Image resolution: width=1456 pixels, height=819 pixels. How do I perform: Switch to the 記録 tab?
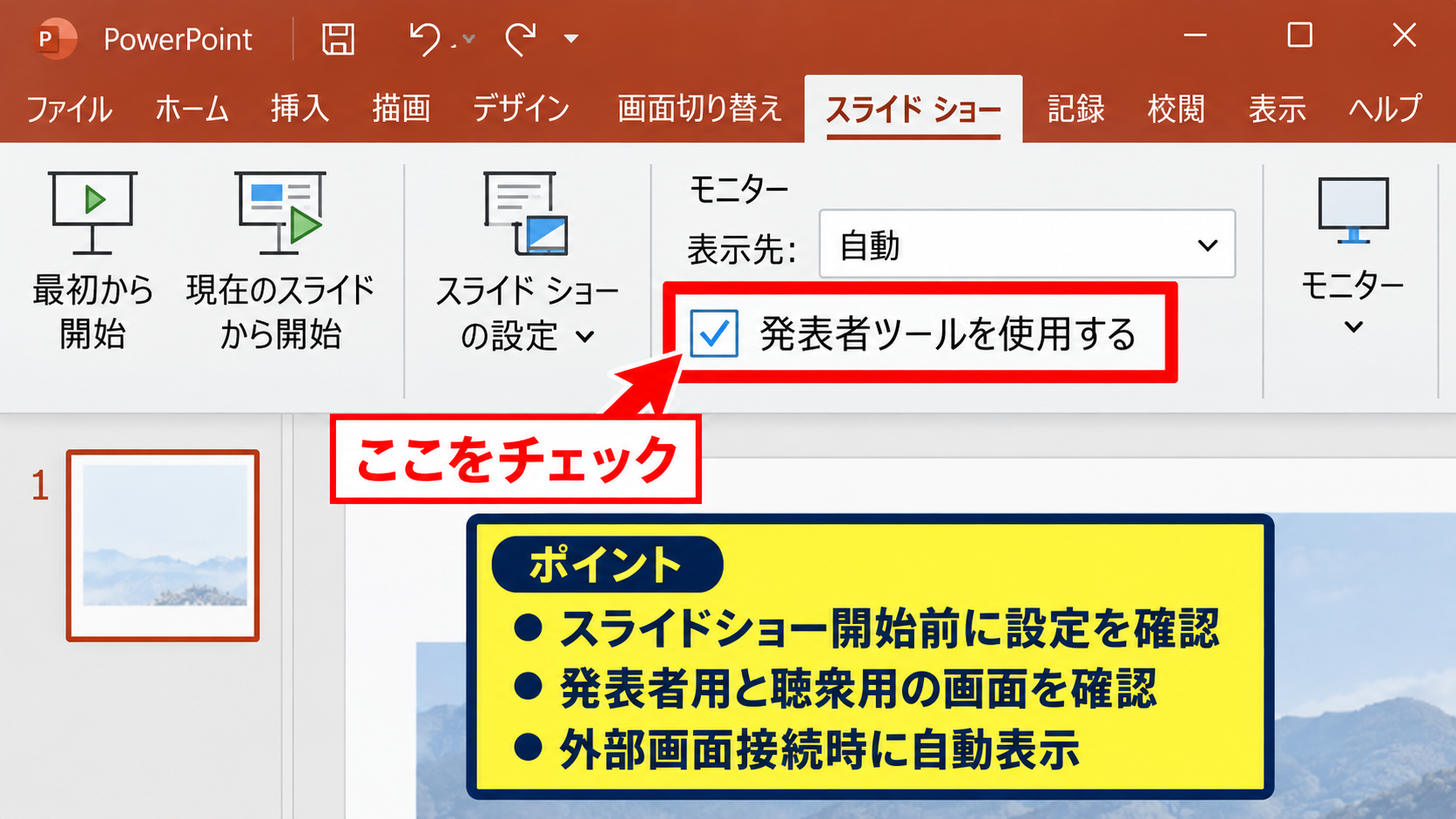coord(1076,109)
